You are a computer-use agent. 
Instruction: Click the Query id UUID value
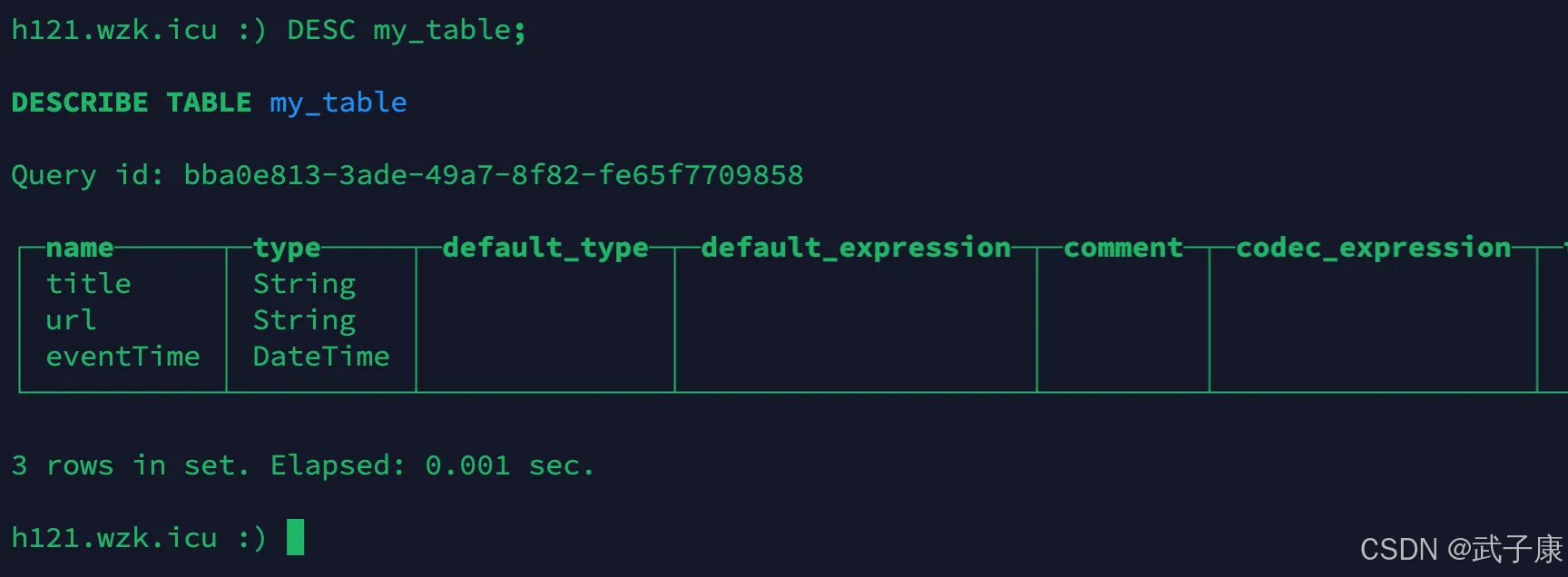(493, 175)
